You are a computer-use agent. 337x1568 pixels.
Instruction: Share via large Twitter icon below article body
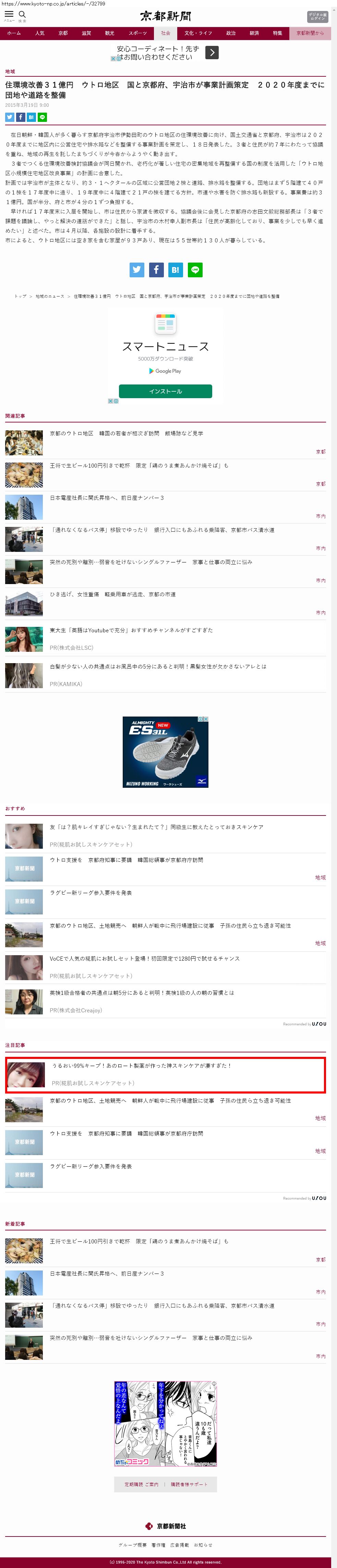tap(137, 270)
